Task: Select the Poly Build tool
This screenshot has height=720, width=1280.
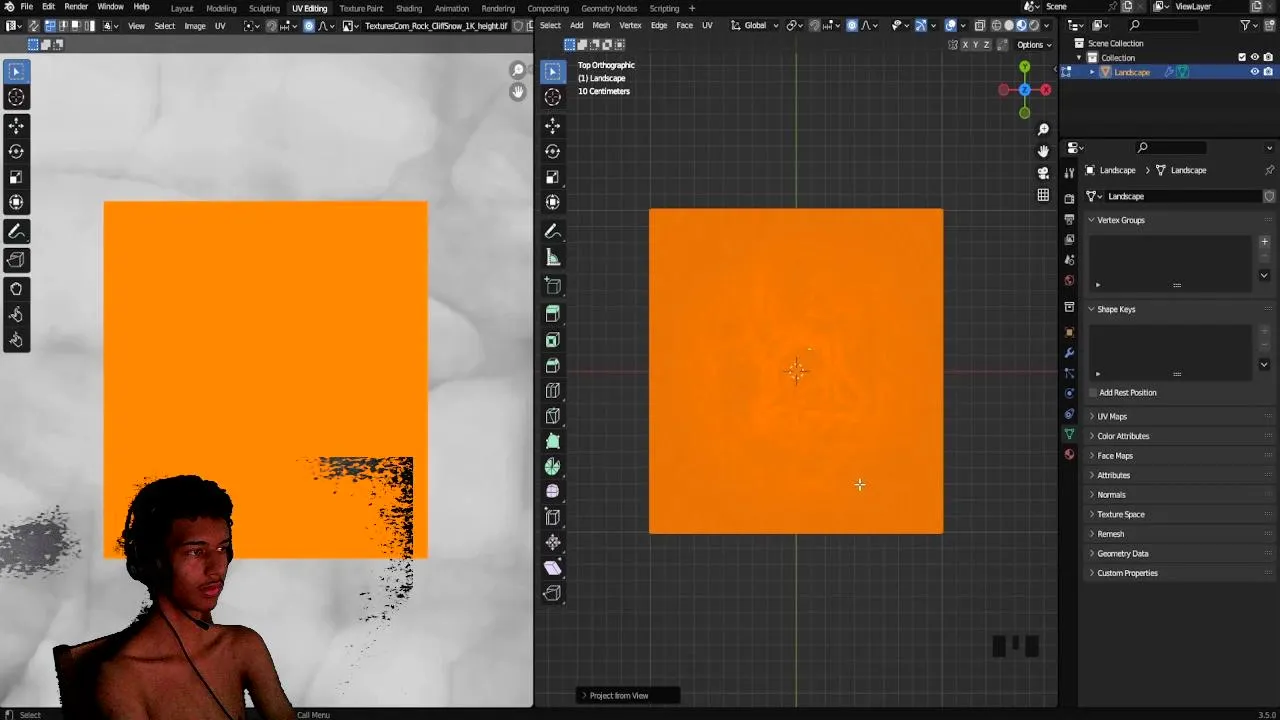Action: point(552,441)
